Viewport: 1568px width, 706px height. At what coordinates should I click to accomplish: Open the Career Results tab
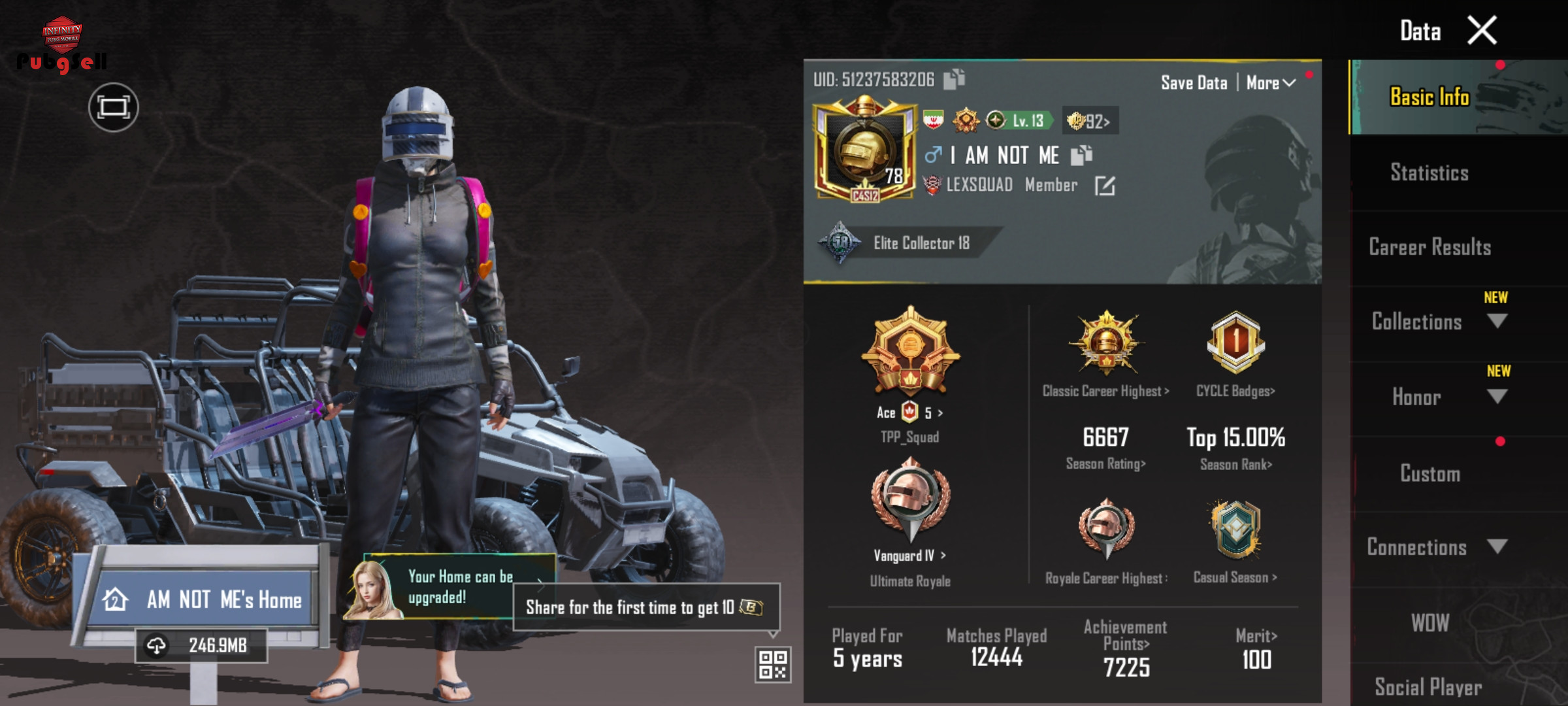(1430, 247)
